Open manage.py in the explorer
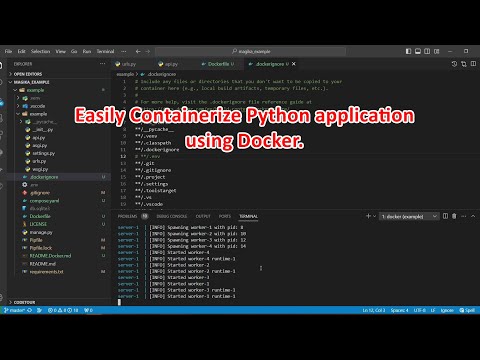Viewport: 480px width, 360px height. 41,232
